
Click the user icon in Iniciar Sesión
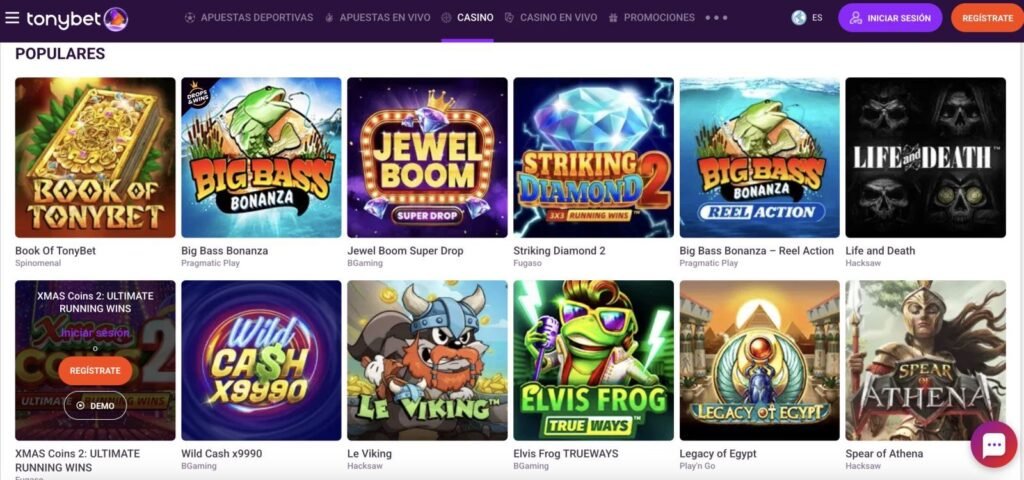pyautogui.click(x=856, y=18)
